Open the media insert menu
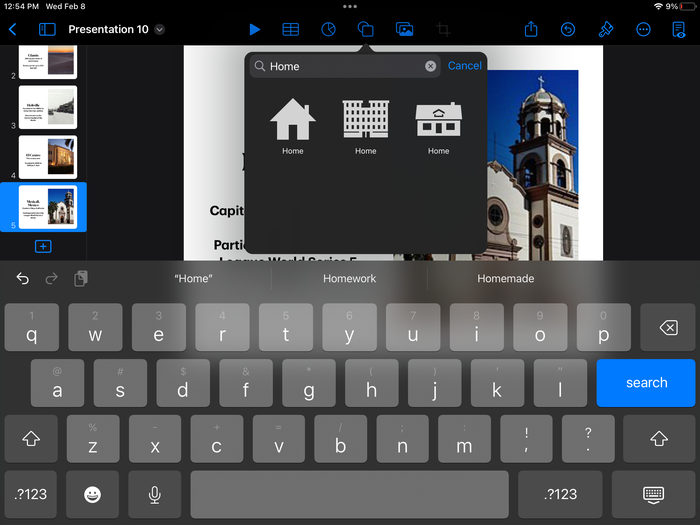The height and width of the screenshot is (525, 700). tap(404, 30)
